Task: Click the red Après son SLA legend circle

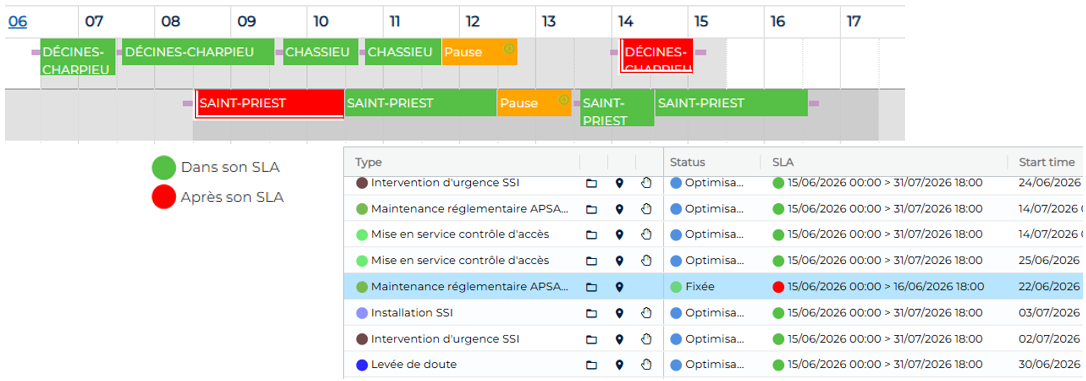Action: tap(164, 197)
